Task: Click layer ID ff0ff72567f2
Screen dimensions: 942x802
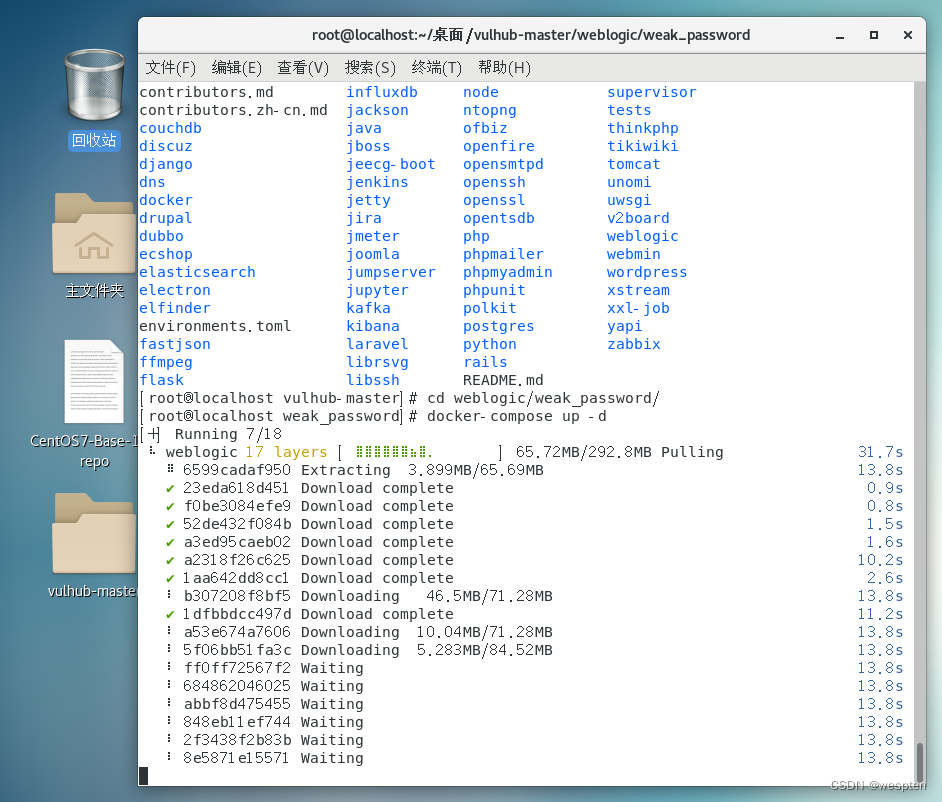Action: tap(236, 668)
